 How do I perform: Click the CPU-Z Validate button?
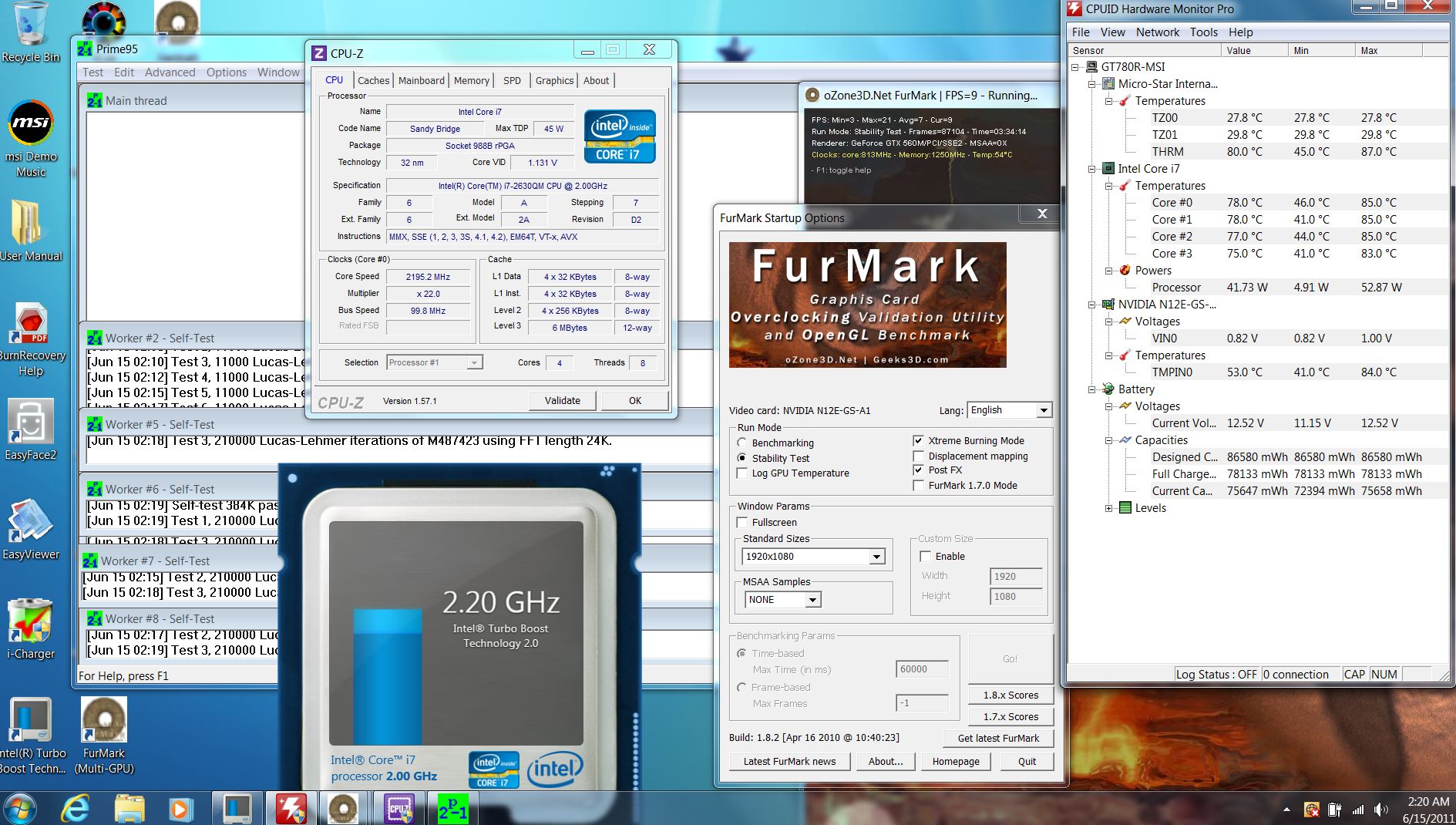coord(563,400)
